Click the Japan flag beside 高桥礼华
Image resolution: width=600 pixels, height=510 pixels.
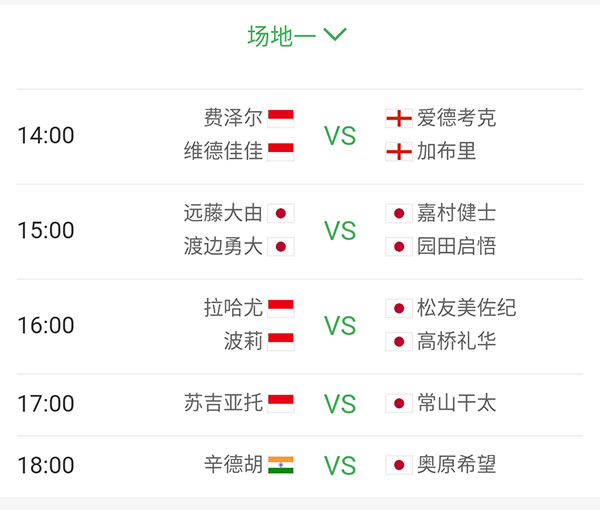click(399, 342)
